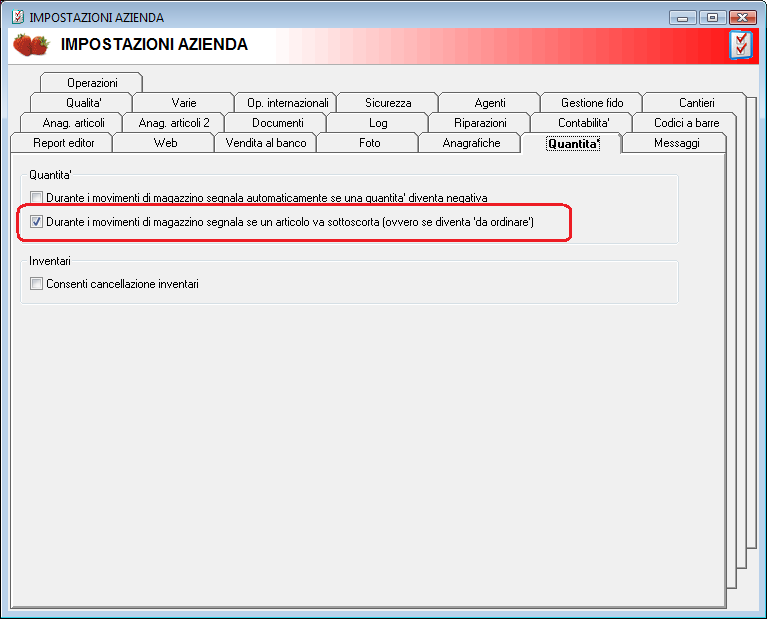Open the Vendita al banco tab
The image size is (767, 619).
point(266,143)
